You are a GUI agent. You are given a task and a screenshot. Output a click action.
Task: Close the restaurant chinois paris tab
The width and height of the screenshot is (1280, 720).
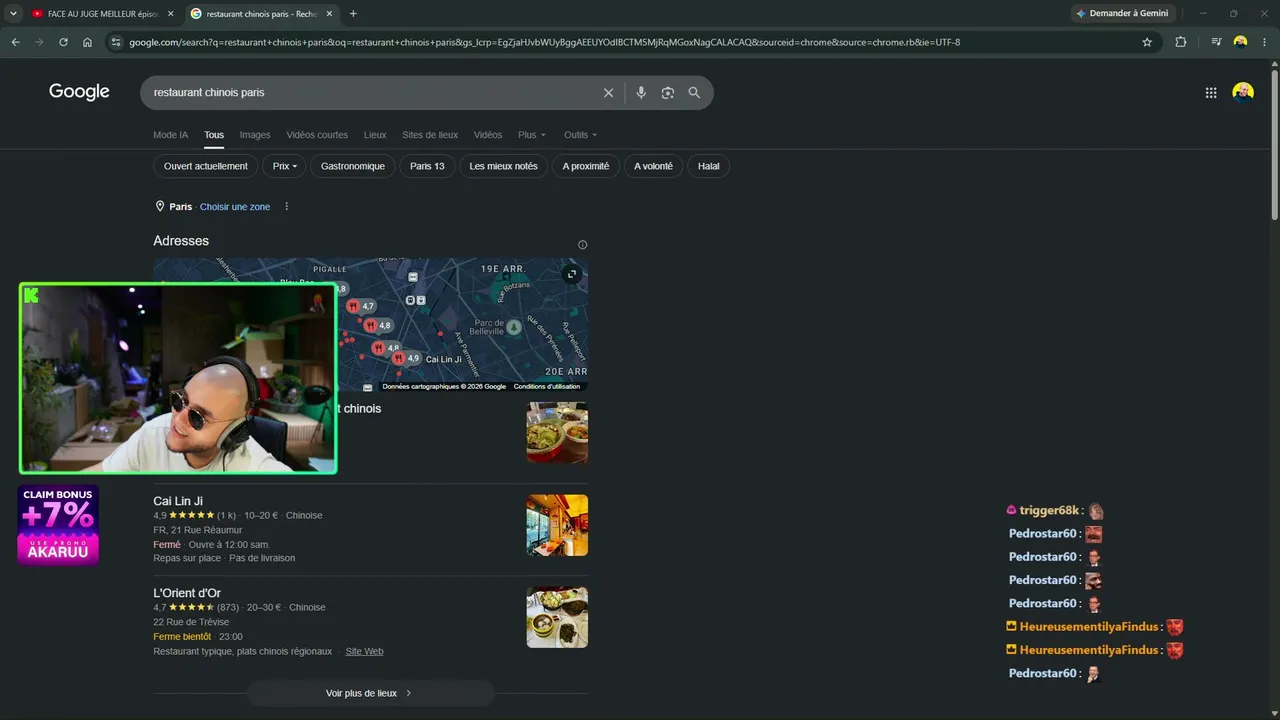(x=328, y=14)
